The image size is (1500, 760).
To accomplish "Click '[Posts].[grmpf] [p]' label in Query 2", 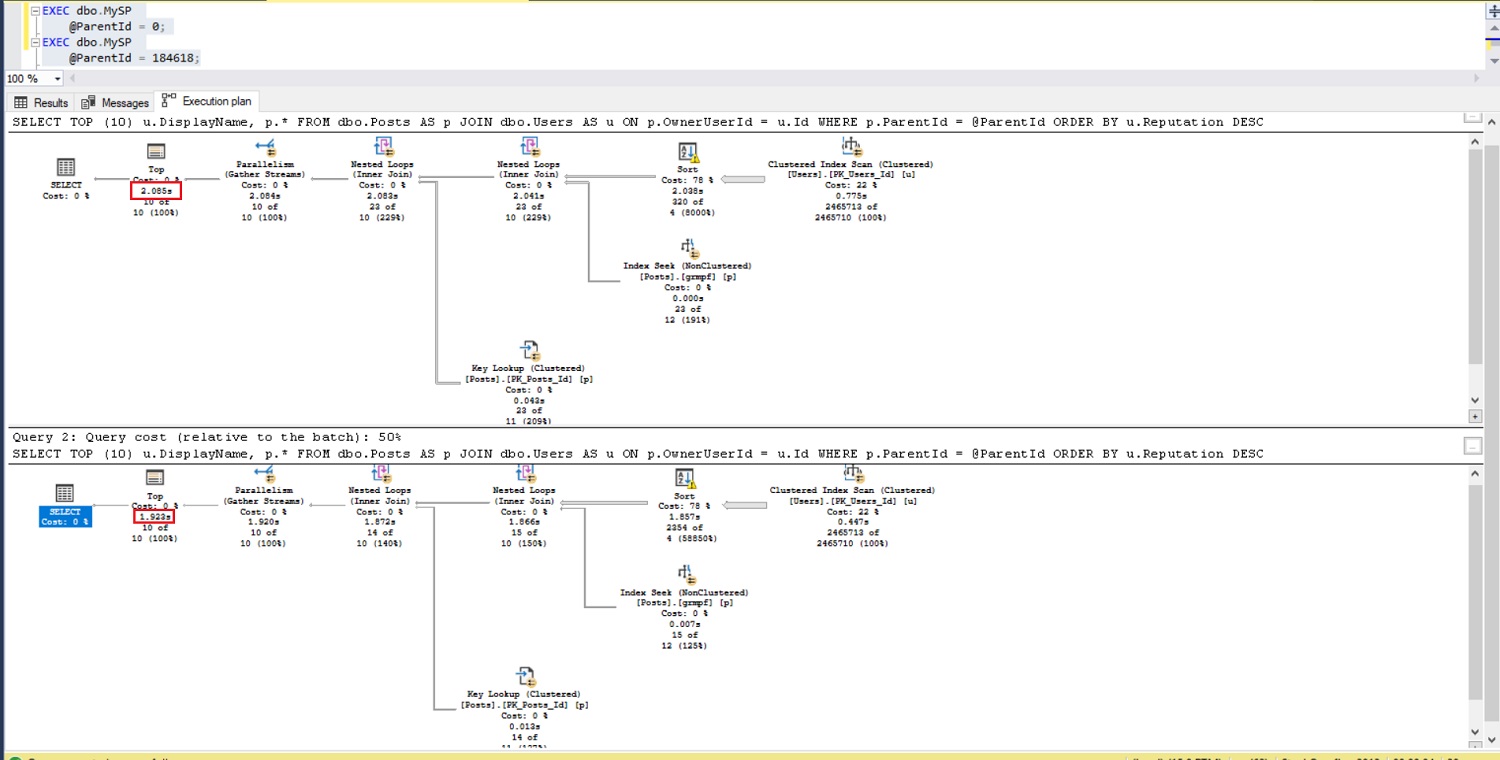I will click(684, 603).
